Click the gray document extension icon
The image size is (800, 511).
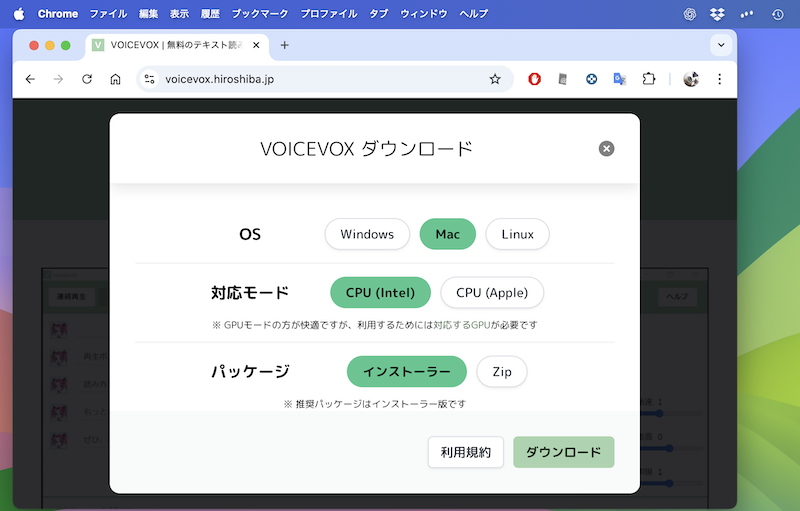point(563,79)
